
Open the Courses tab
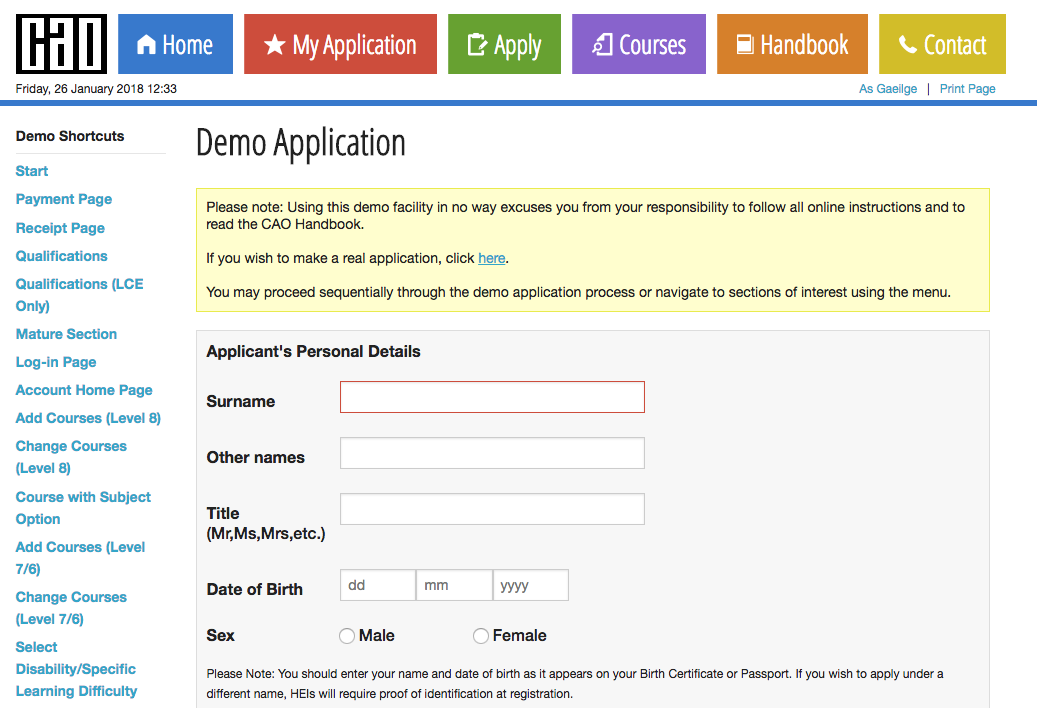click(x=639, y=44)
